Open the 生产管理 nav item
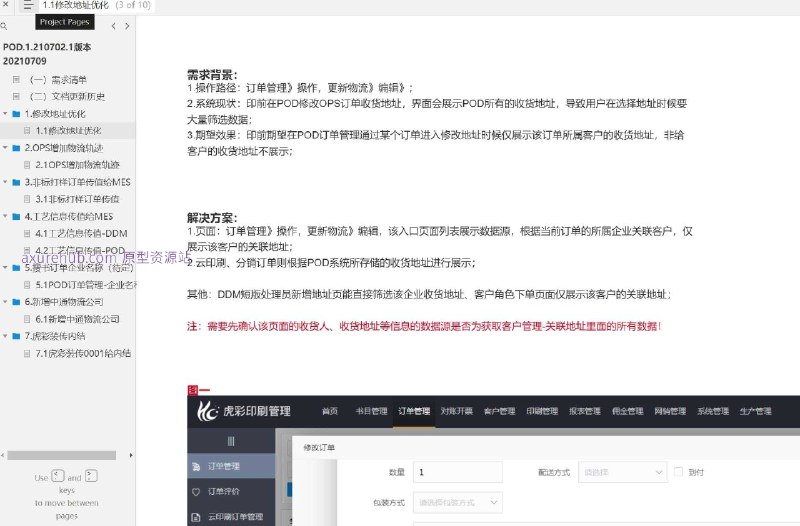 pyautogui.click(x=756, y=411)
